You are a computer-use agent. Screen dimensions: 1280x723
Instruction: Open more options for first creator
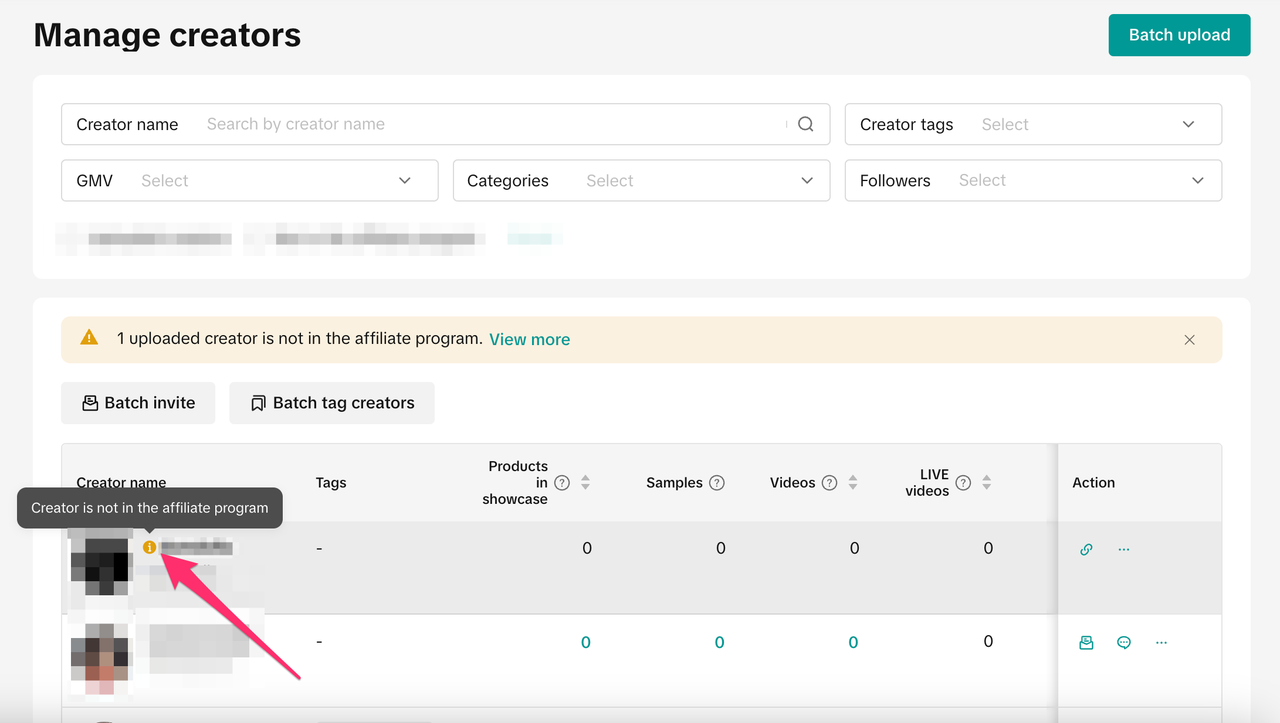click(x=1124, y=549)
